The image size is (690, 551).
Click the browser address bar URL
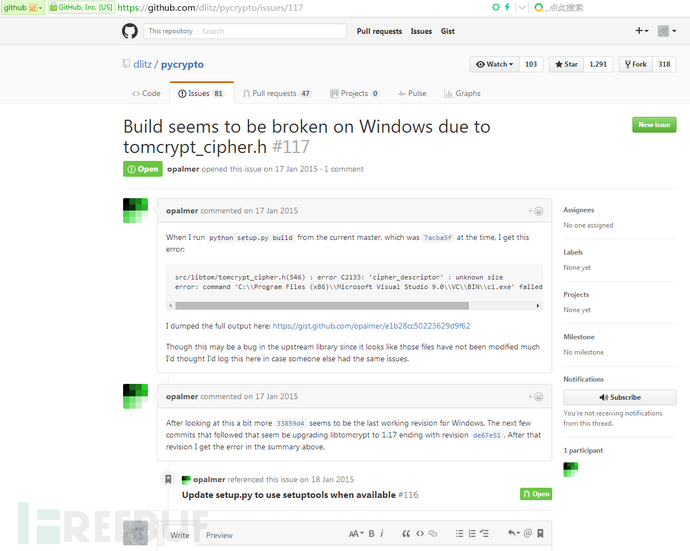(x=210, y=7)
